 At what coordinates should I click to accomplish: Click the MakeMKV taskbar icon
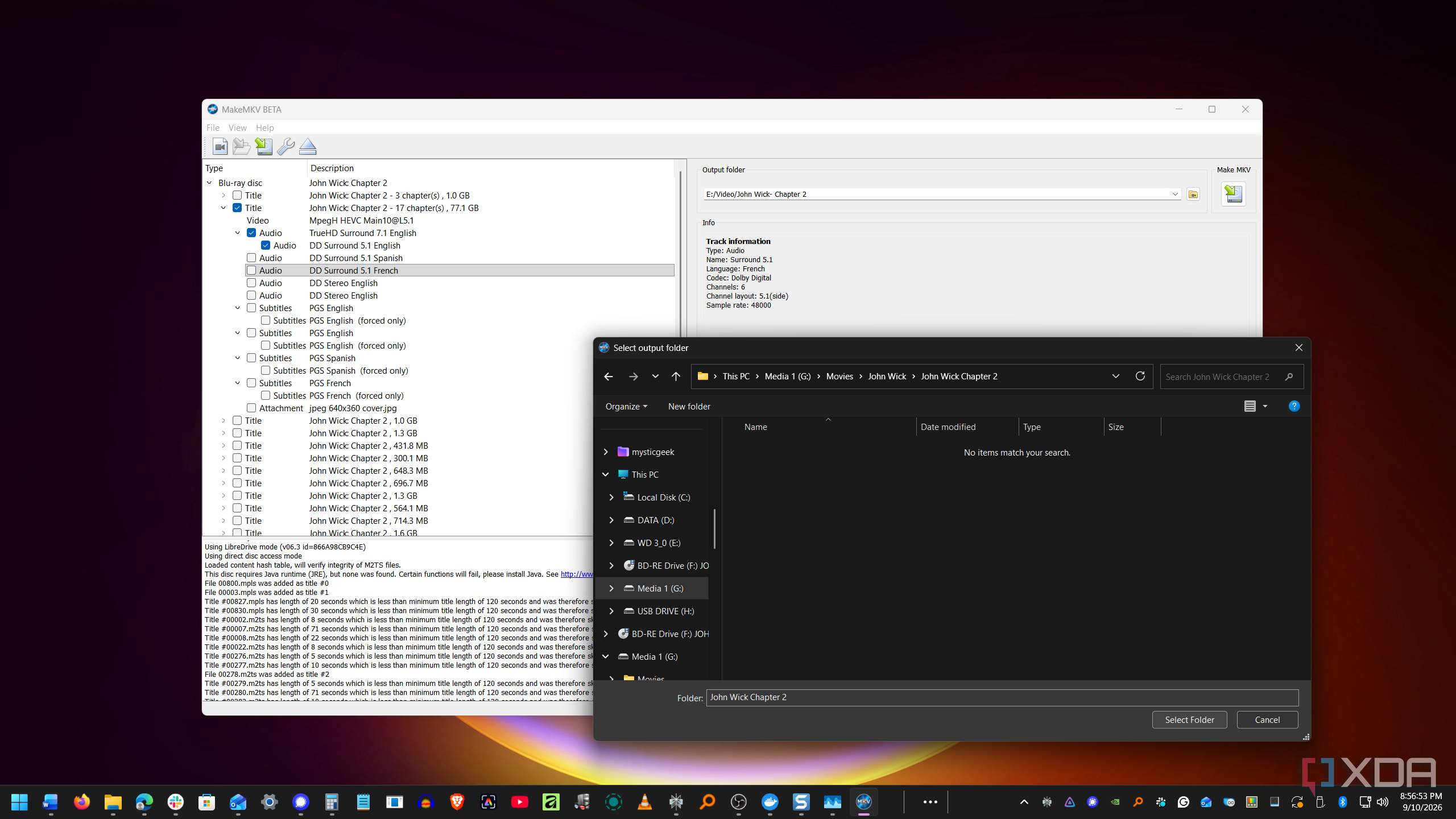(864, 802)
